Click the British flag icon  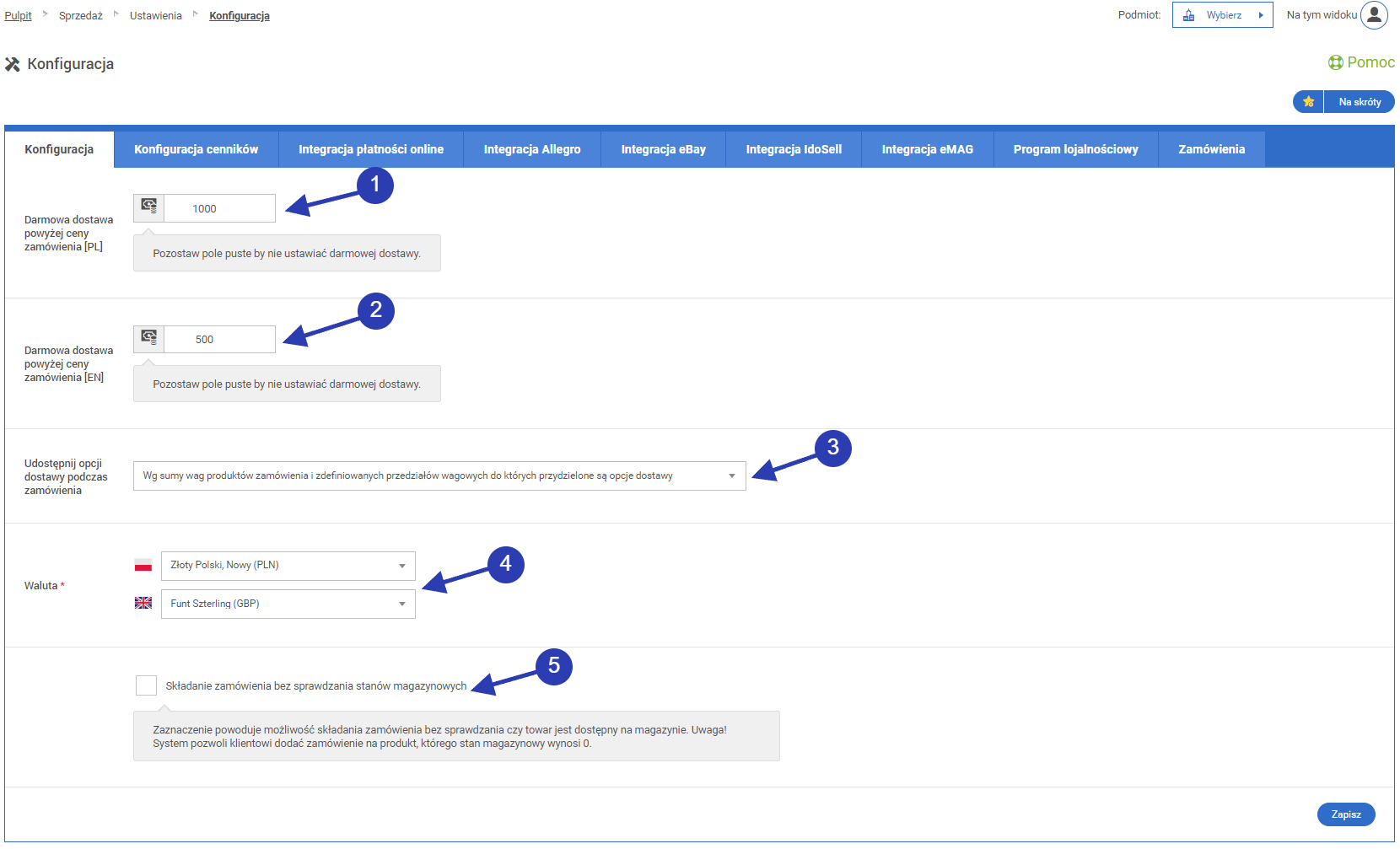pyautogui.click(x=143, y=604)
